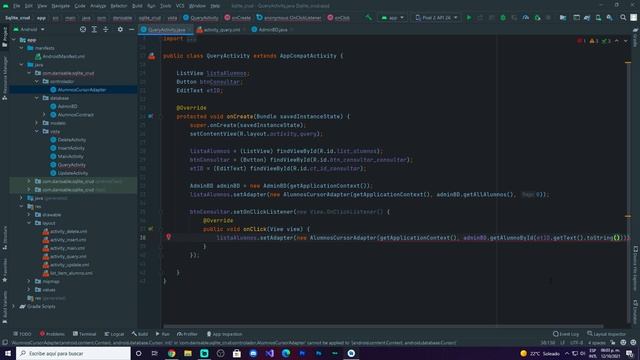Click the red errors indicator in the editor

581,41
